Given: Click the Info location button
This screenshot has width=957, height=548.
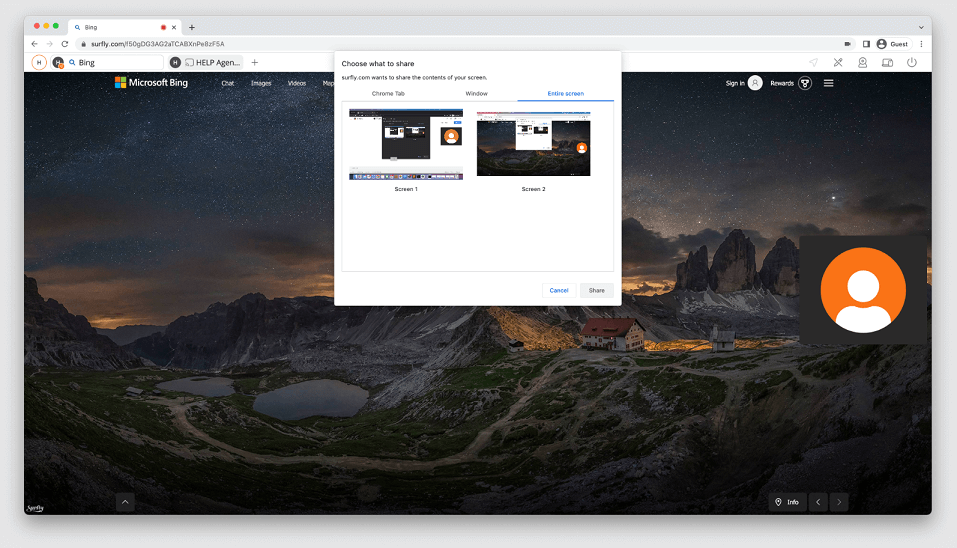Looking at the screenshot, I should coord(787,502).
